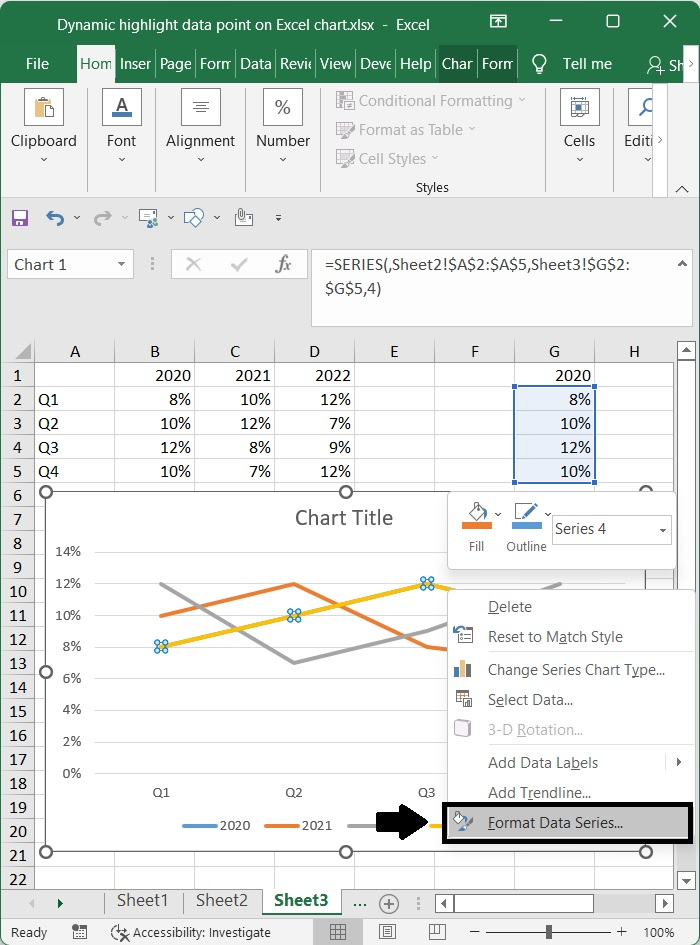700x945 pixels.
Task: Open Conditional Formatting dropdown
Action: 430,101
